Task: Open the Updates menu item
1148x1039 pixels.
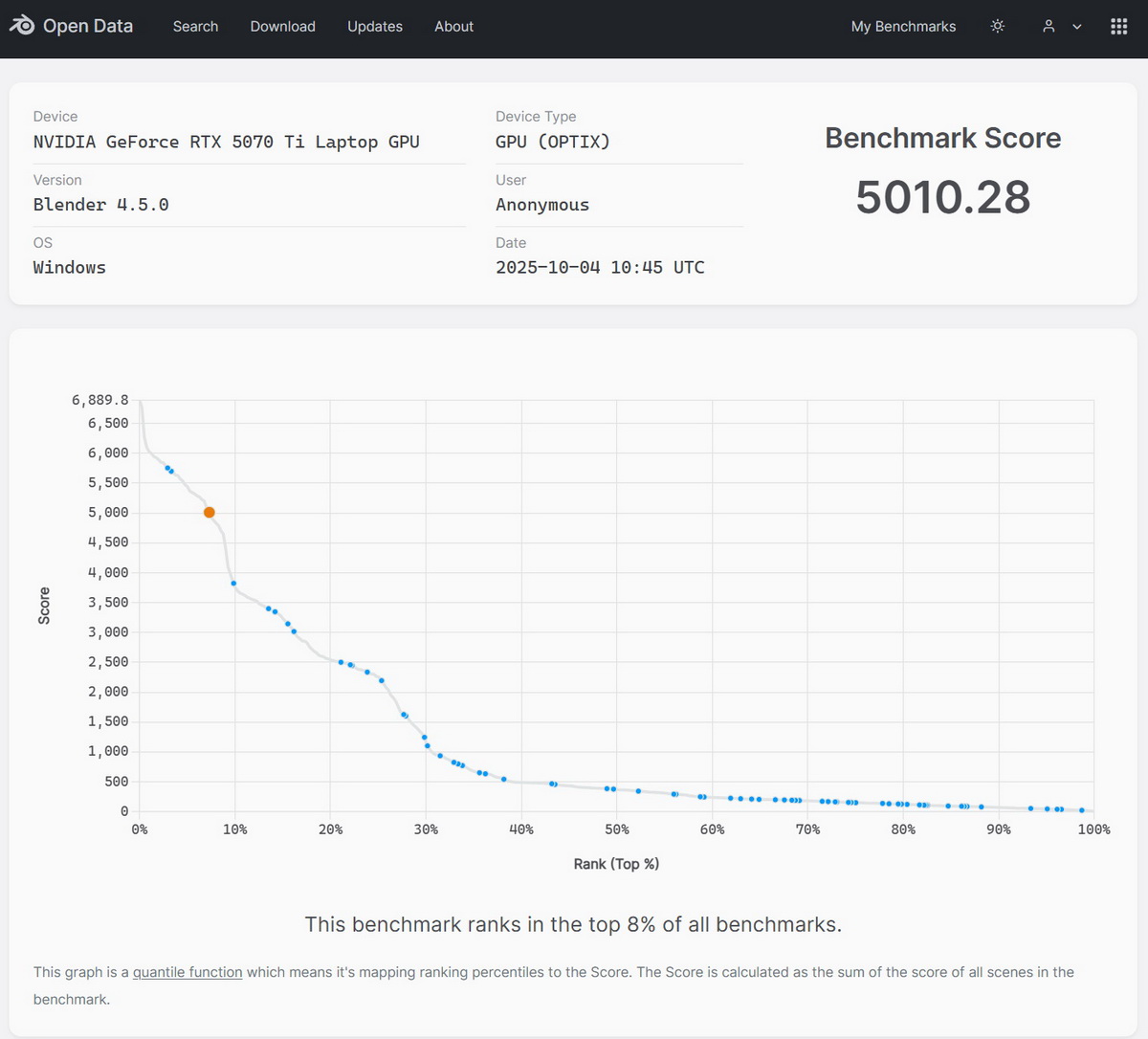Action: pyautogui.click(x=374, y=26)
